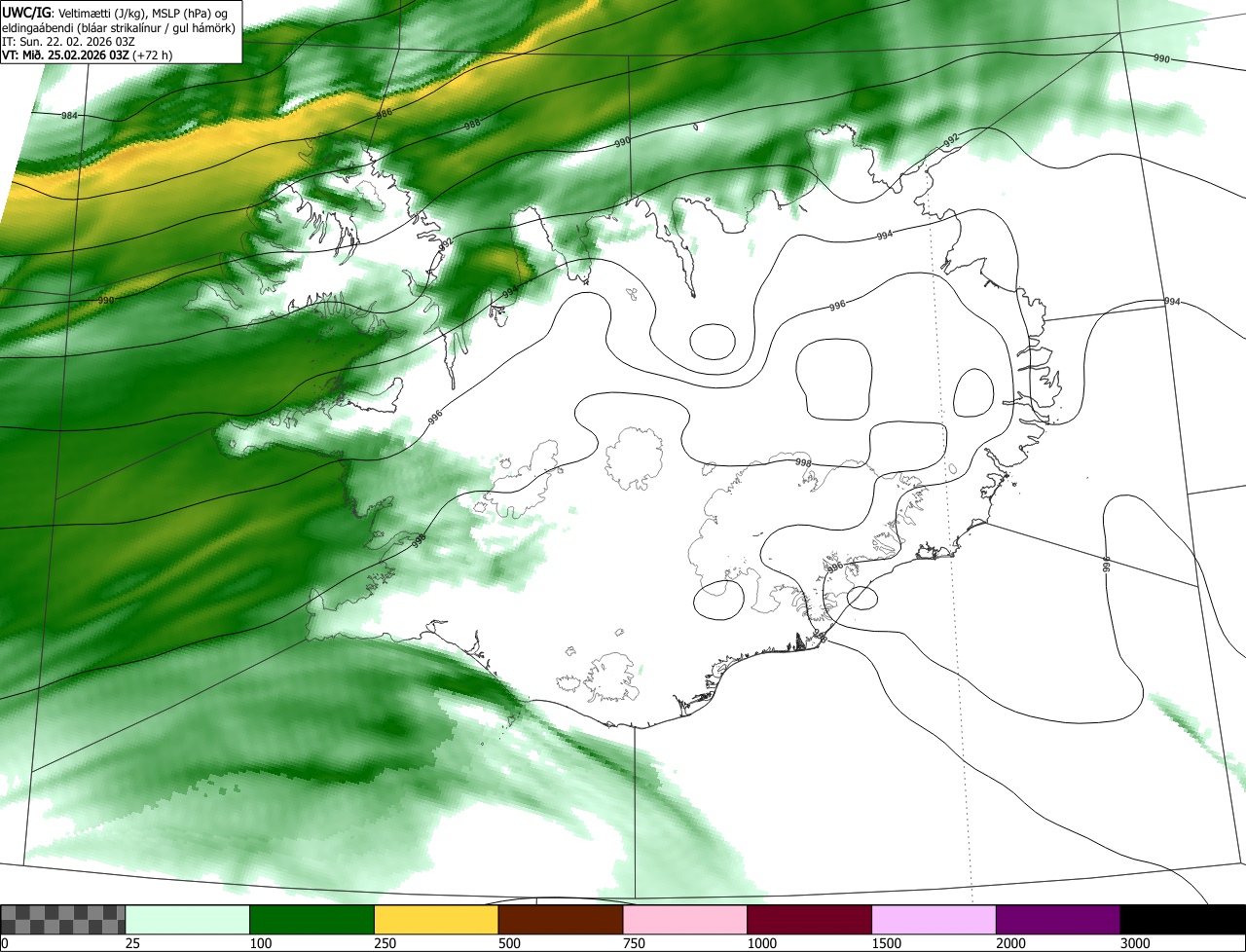This screenshot has width=1246, height=952.
Task: Click the '988' isobar label
Action: tap(471, 125)
